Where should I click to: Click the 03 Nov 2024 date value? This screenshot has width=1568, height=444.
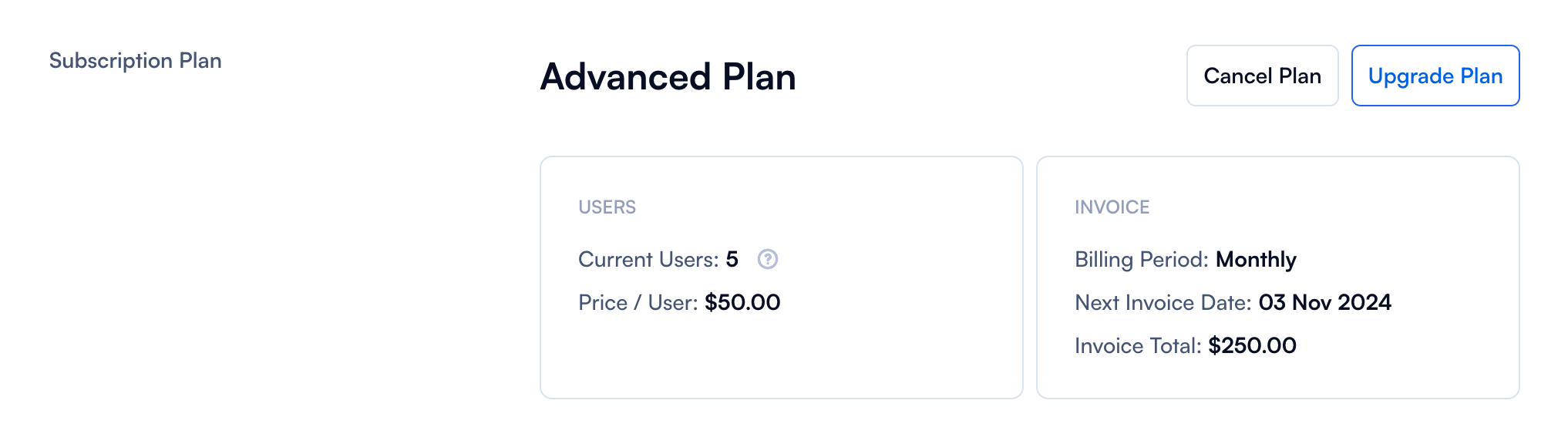tap(1324, 303)
